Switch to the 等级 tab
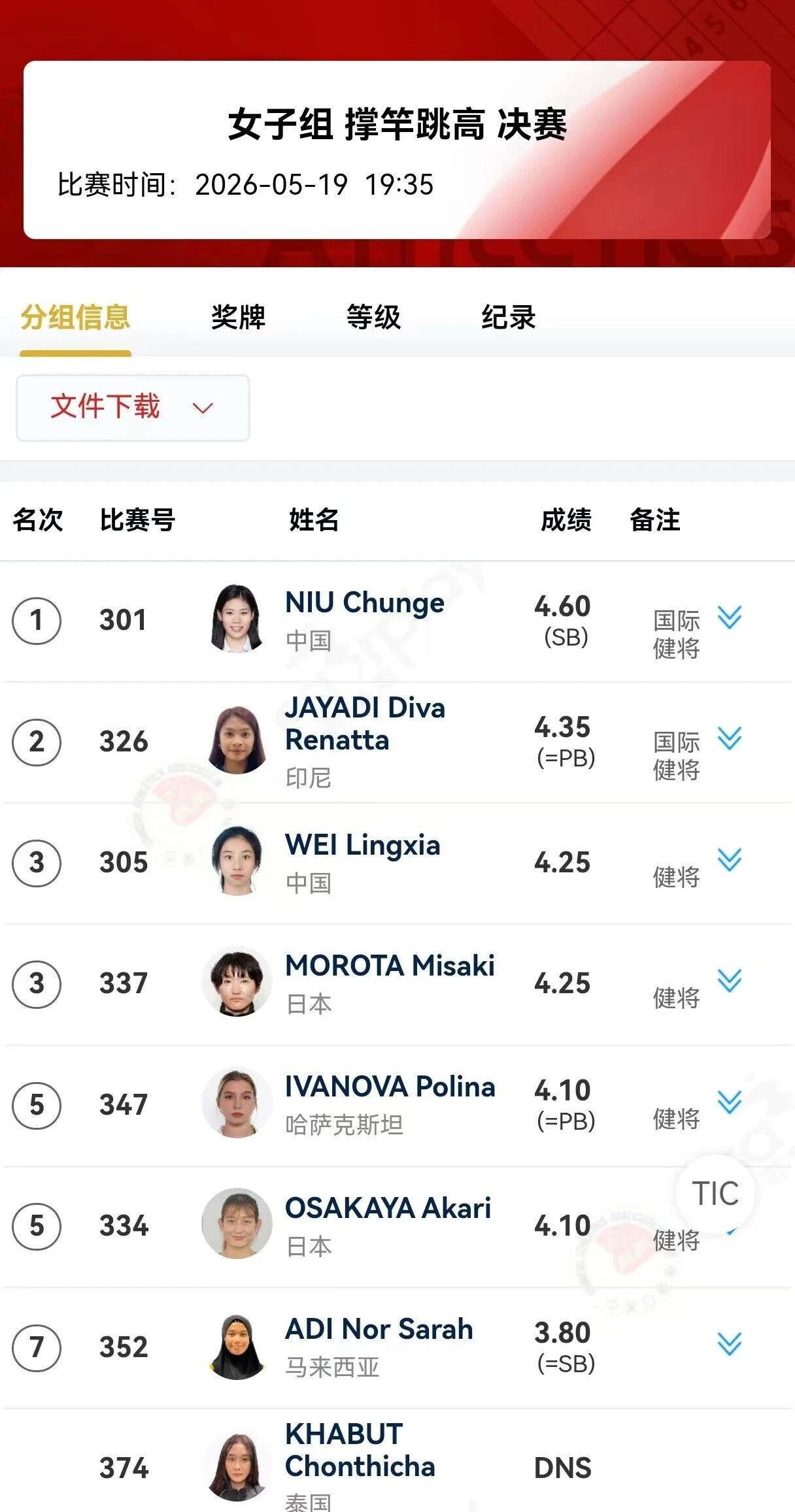Image resolution: width=795 pixels, height=1512 pixels. (373, 318)
